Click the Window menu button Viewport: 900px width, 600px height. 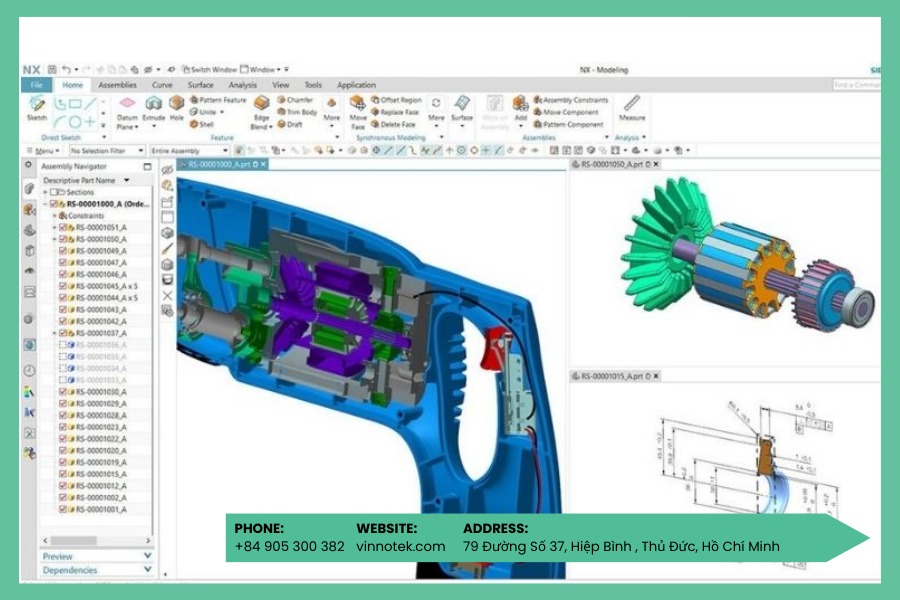click(x=261, y=69)
